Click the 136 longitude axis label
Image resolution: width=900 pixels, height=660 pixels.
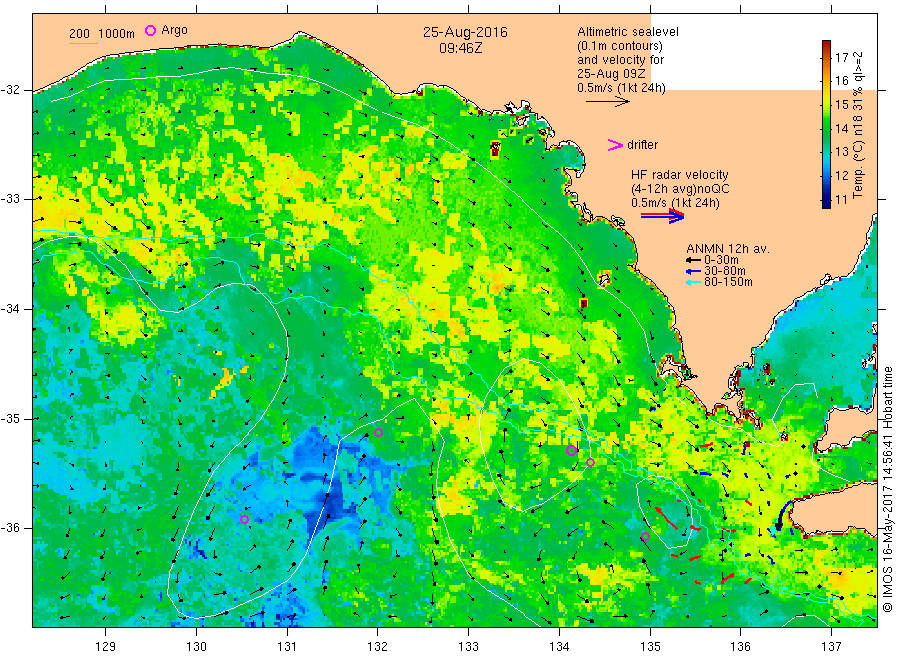tap(740, 647)
